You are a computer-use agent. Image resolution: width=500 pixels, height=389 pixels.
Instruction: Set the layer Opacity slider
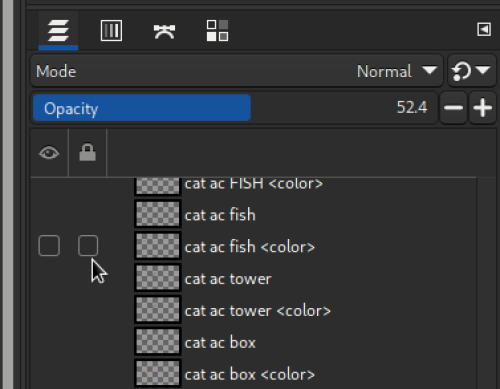235,108
